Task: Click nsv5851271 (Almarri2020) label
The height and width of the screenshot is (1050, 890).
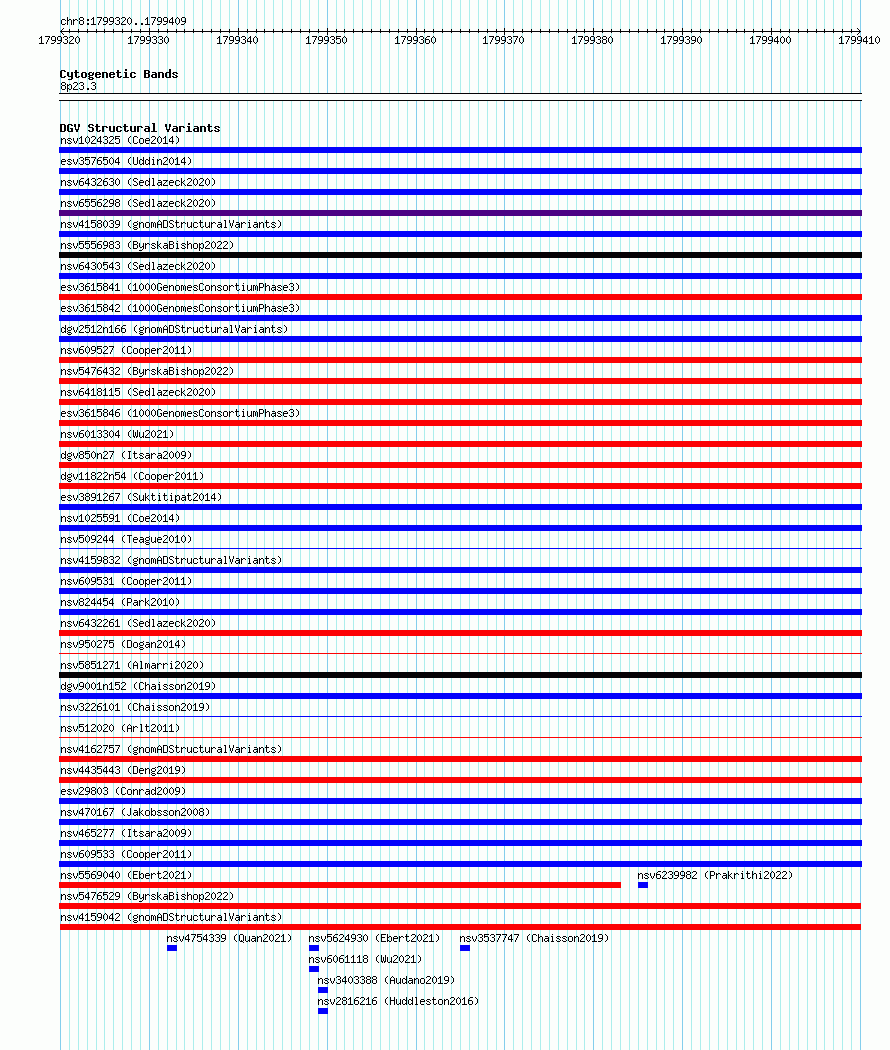Action: click(132, 665)
